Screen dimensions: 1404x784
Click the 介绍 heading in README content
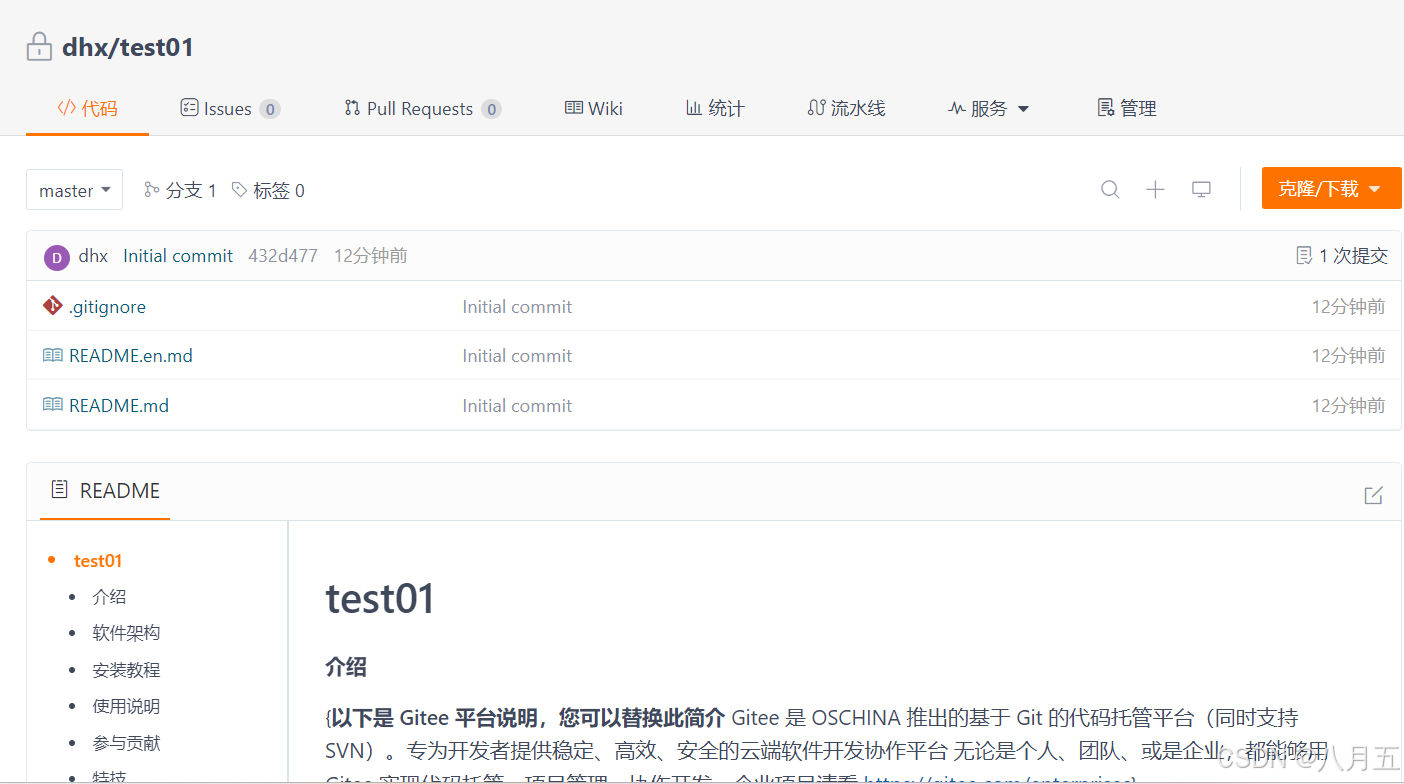[346, 667]
